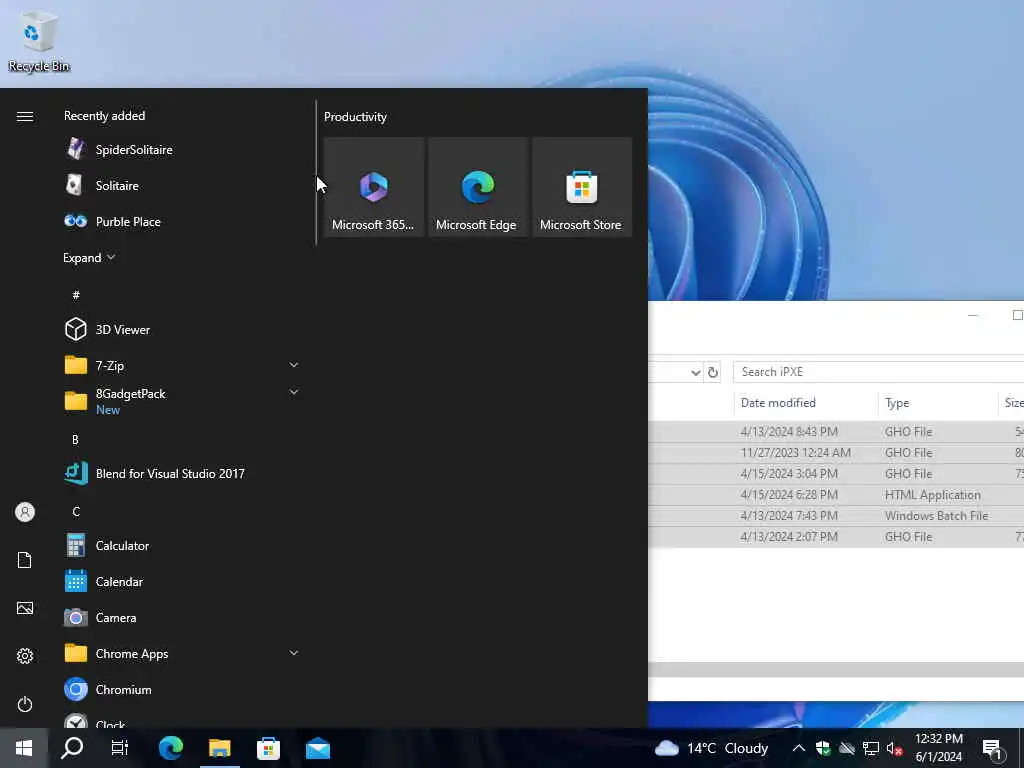
Task: Open network status tray icon
Action: [871, 748]
